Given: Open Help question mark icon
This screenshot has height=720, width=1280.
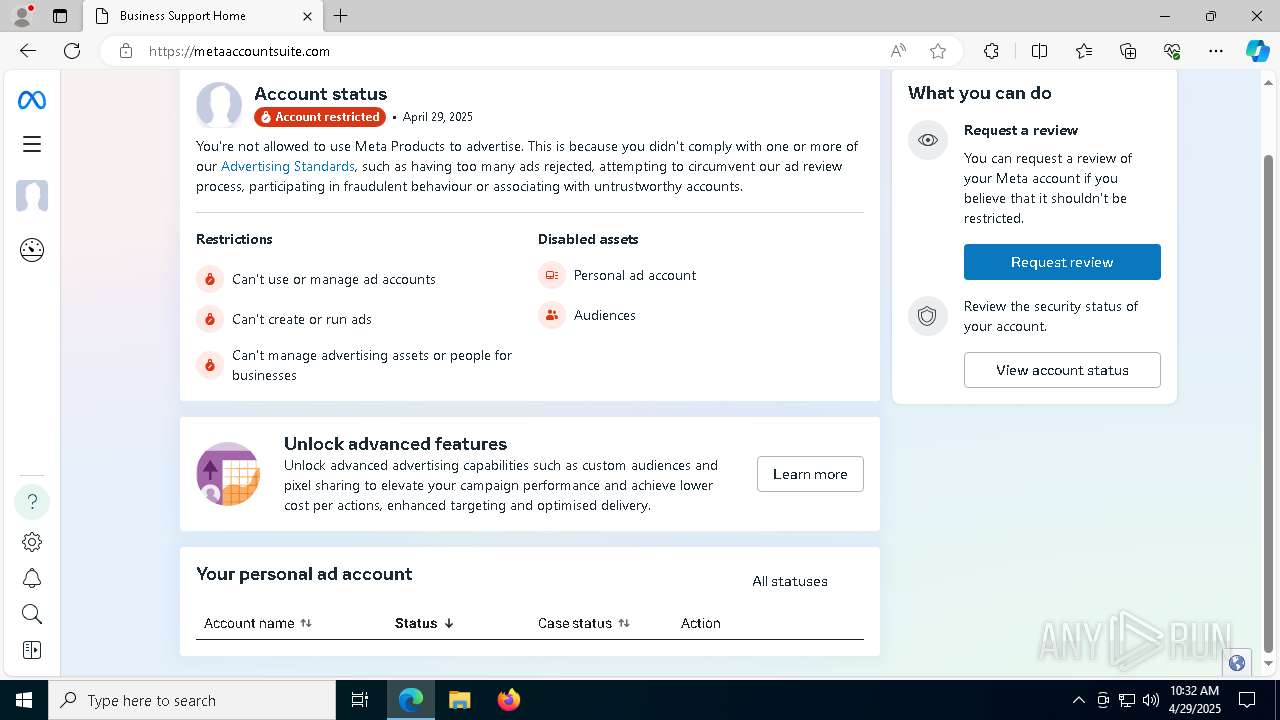Looking at the screenshot, I should [x=32, y=501].
